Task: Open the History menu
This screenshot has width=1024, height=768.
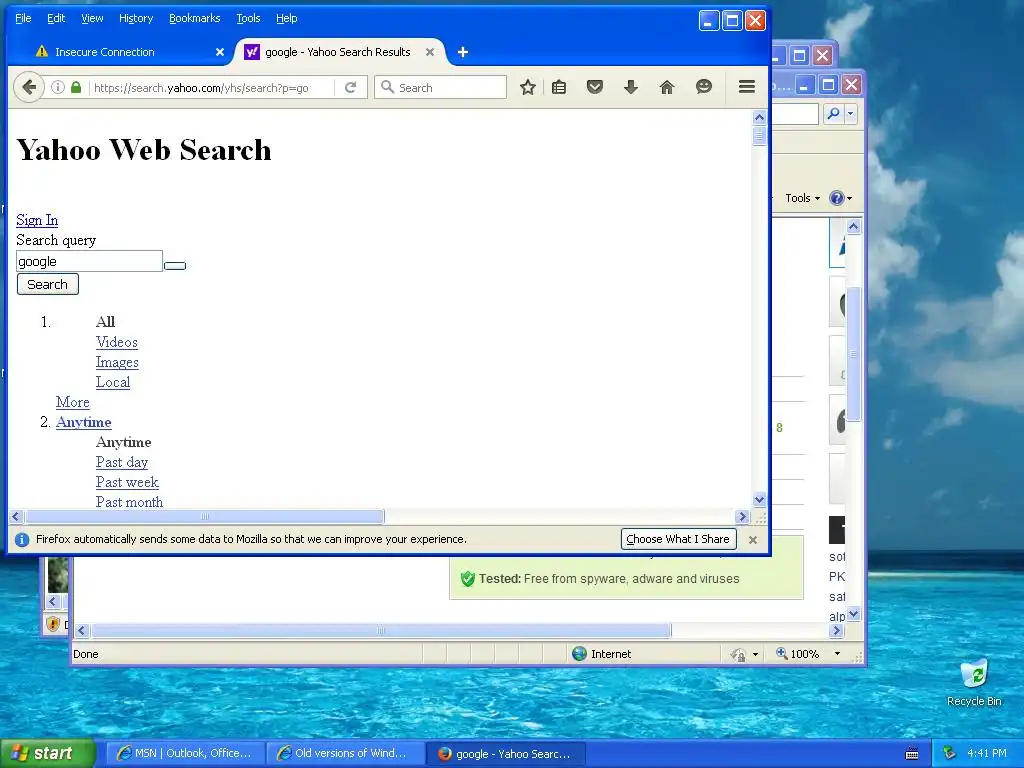Action: click(136, 18)
